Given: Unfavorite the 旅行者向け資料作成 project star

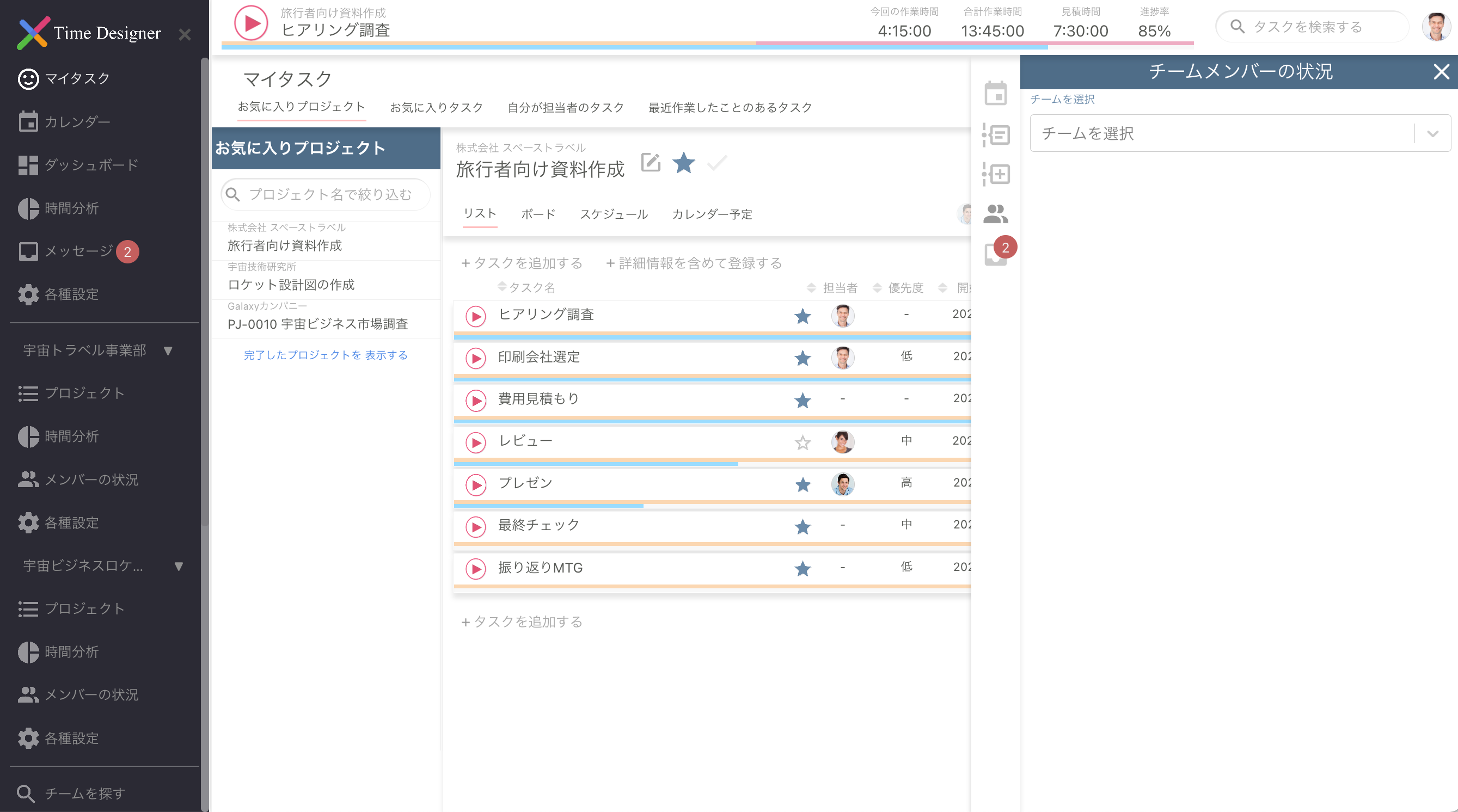Looking at the screenshot, I should coord(683,163).
